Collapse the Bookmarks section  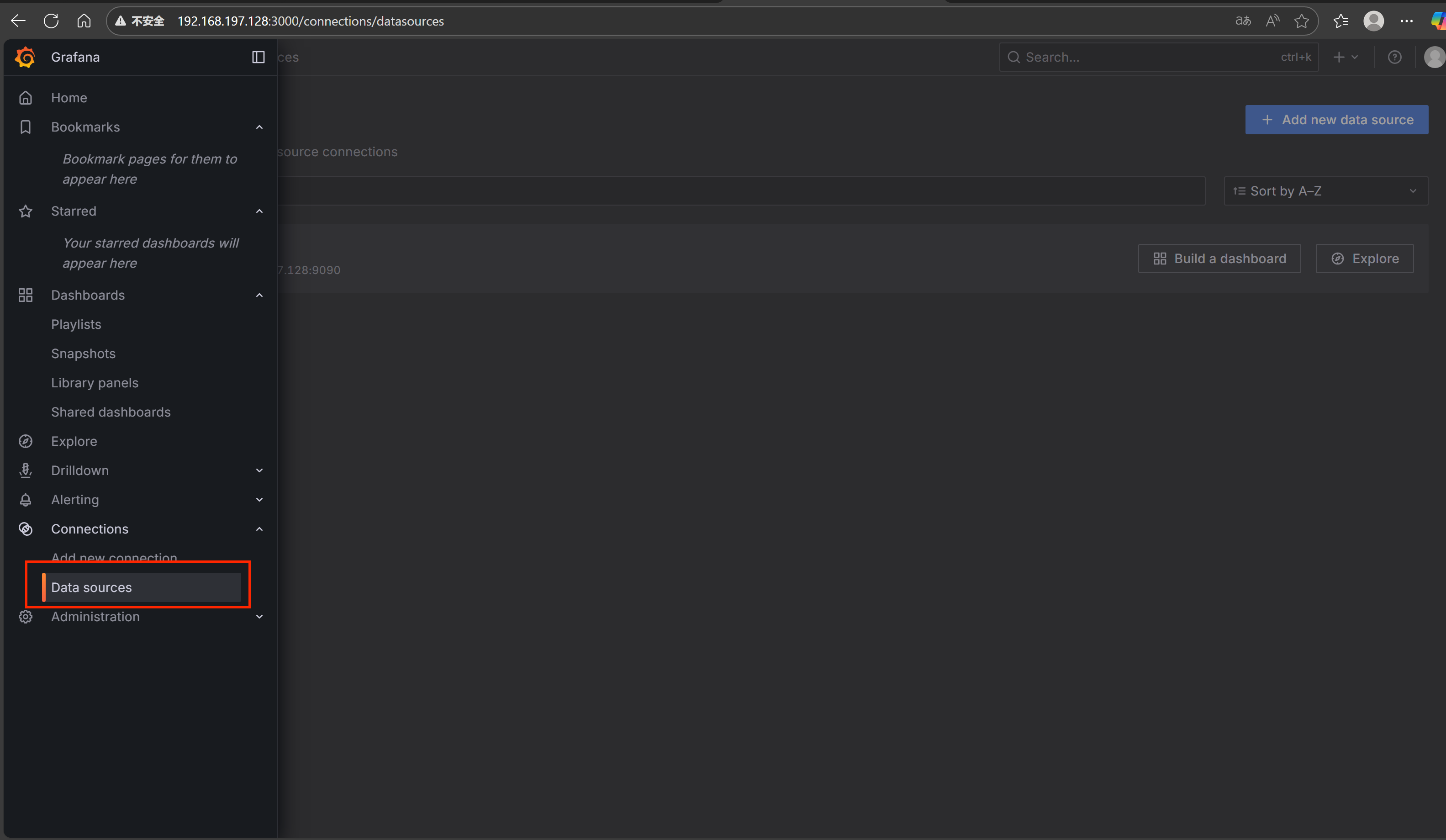pos(259,127)
